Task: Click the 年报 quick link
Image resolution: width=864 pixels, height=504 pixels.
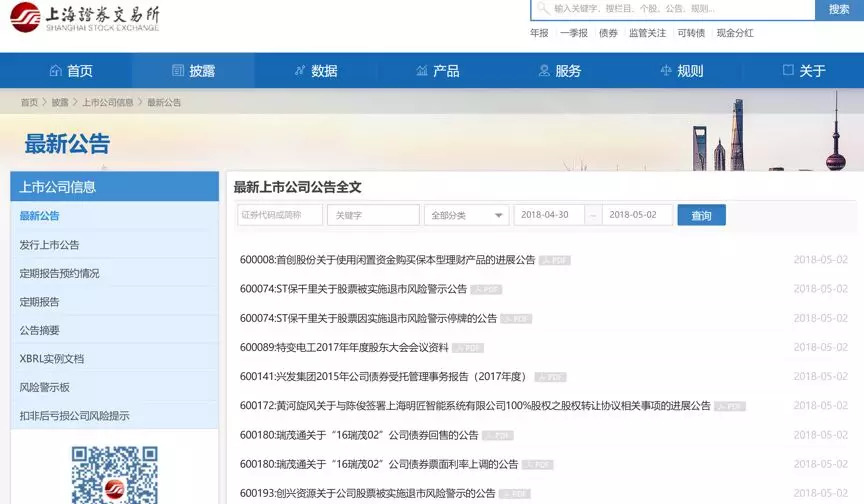Action: [x=539, y=33]
